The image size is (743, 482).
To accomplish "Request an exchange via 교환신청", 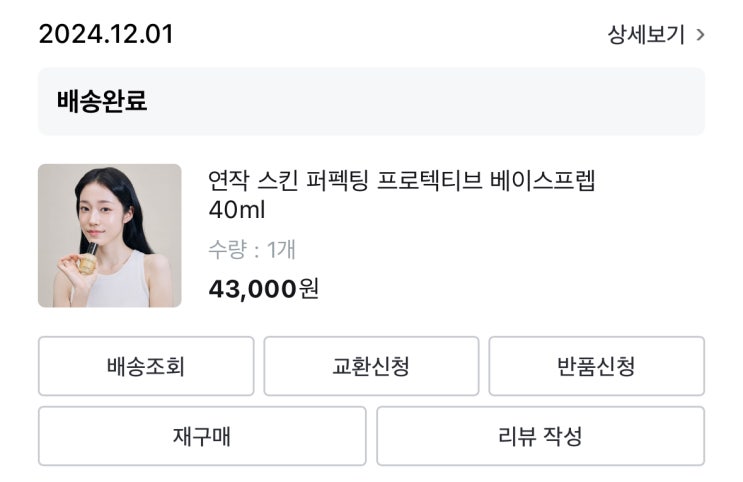I will tap(371, 366).
